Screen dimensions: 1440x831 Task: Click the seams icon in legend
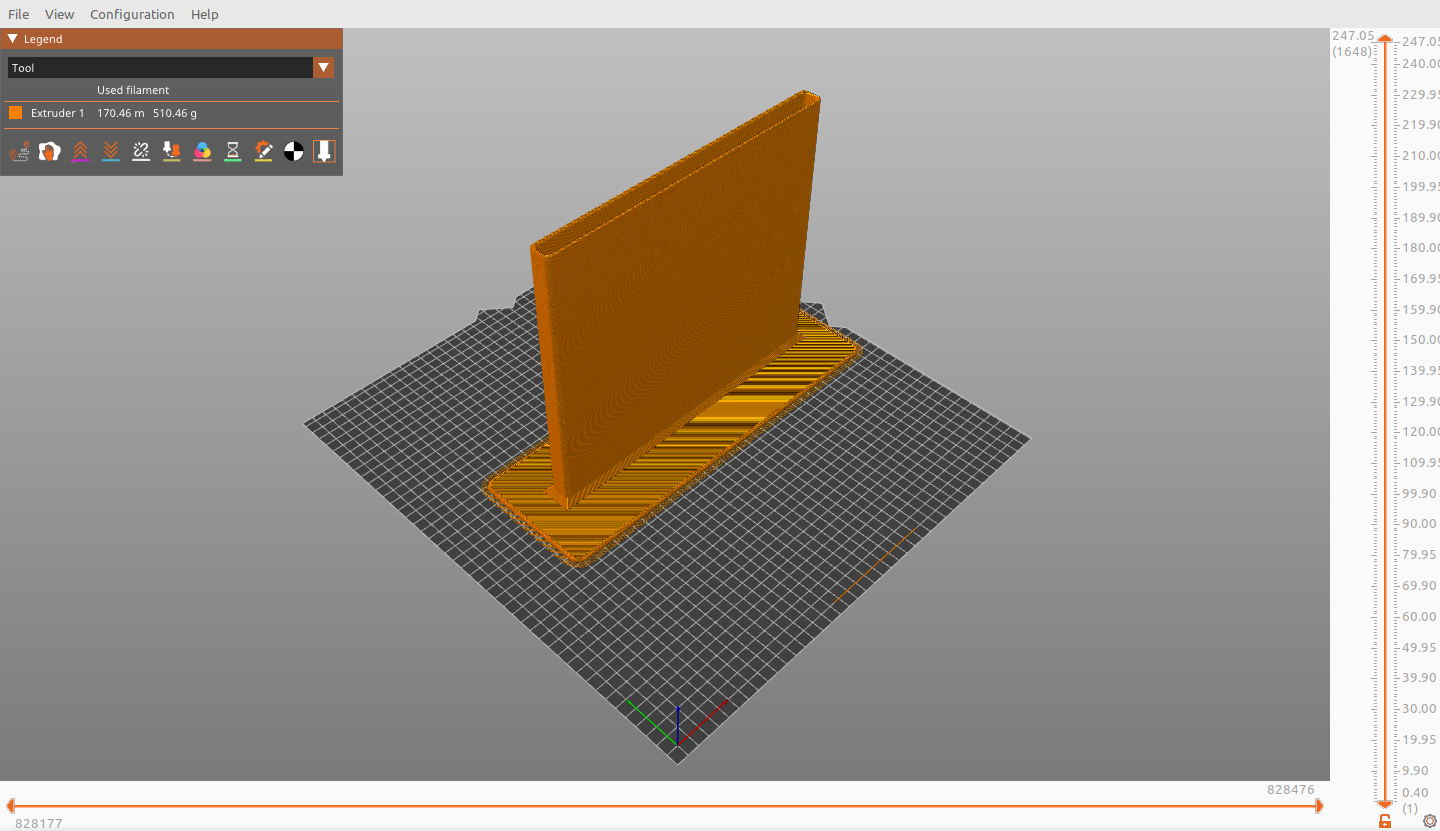141,151
